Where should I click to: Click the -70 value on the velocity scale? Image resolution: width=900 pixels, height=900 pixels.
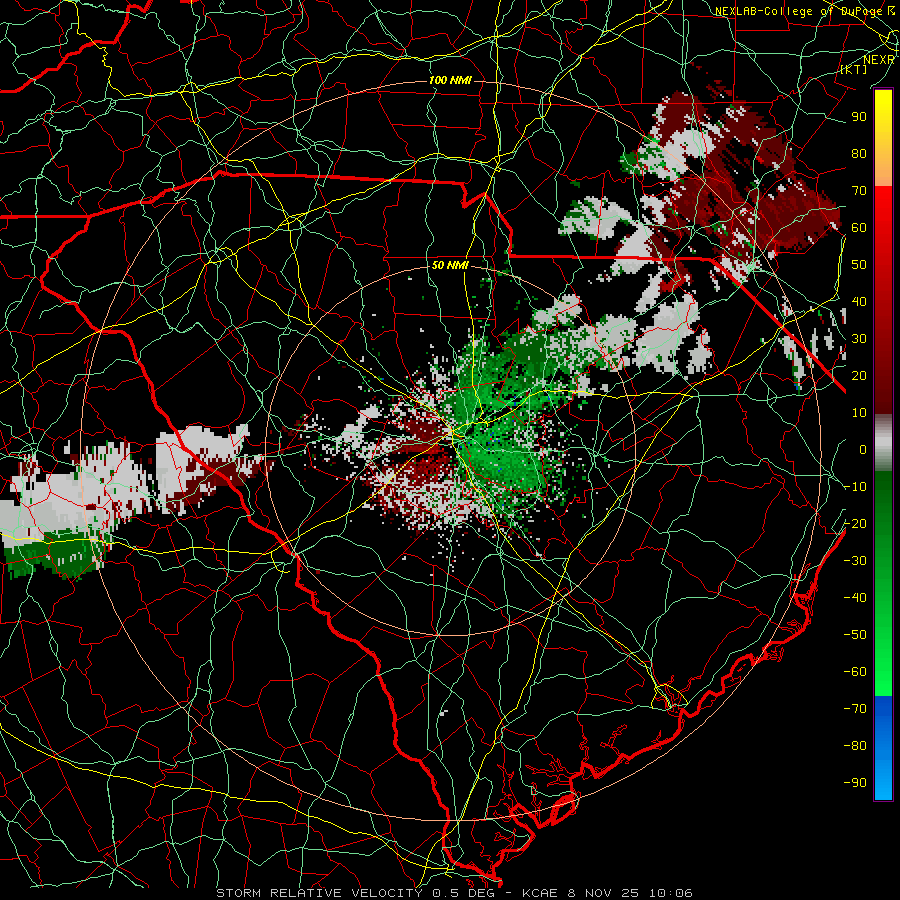tap(855, 709)
